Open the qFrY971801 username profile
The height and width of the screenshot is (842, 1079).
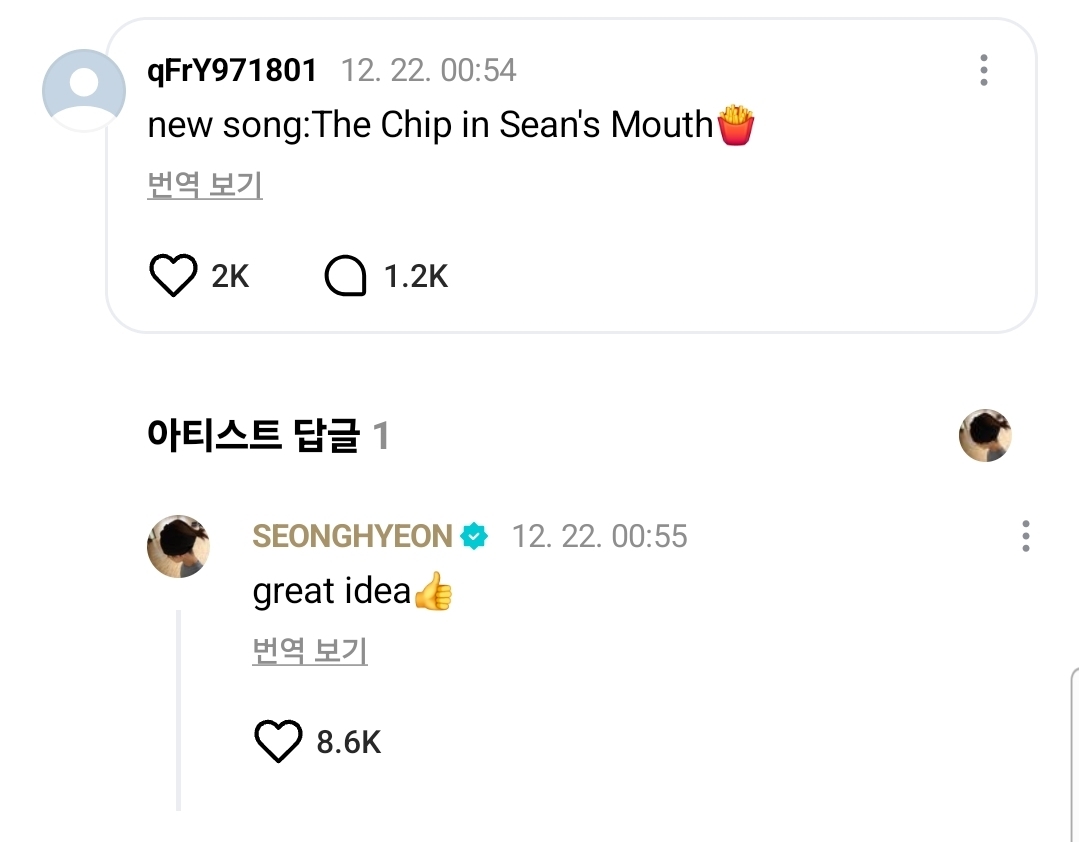232,70
